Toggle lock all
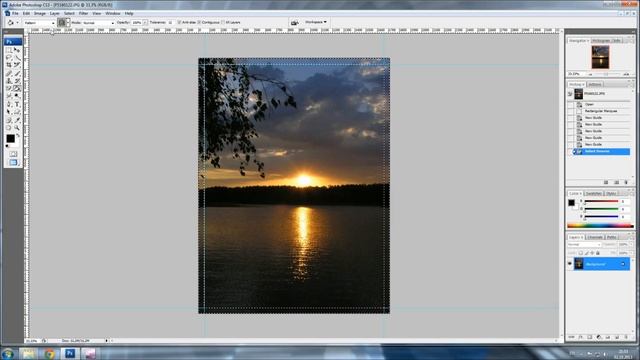The image size is (640, 360). (x=598, y=253)
